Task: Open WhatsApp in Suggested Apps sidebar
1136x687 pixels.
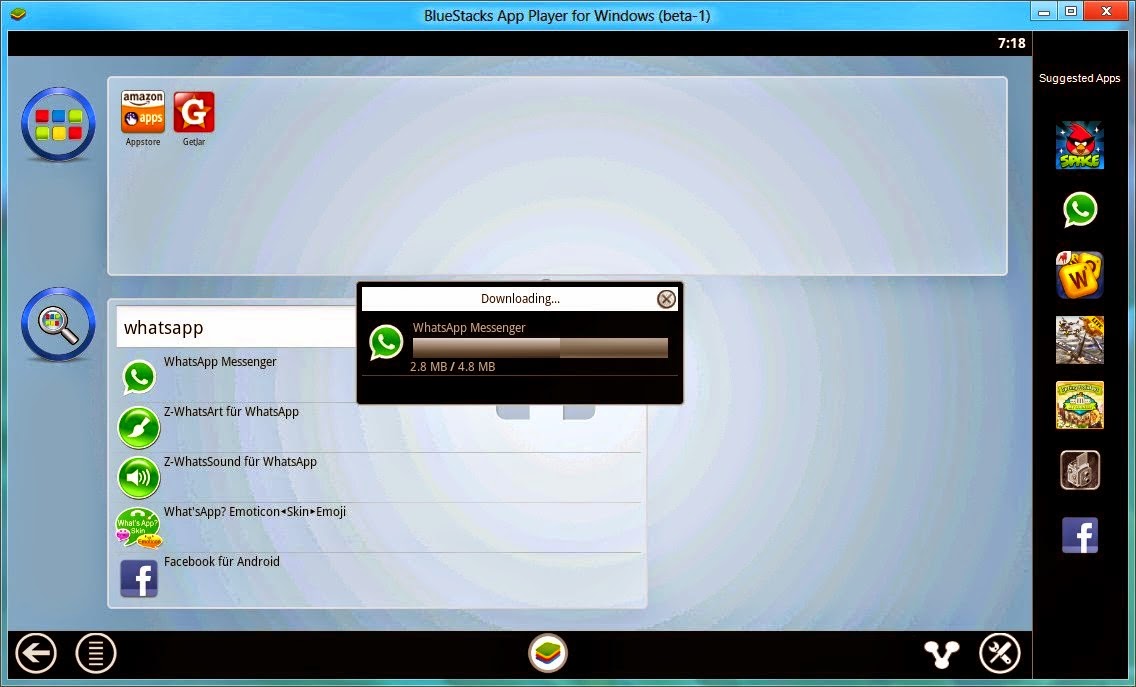Action: [1079, 209]
